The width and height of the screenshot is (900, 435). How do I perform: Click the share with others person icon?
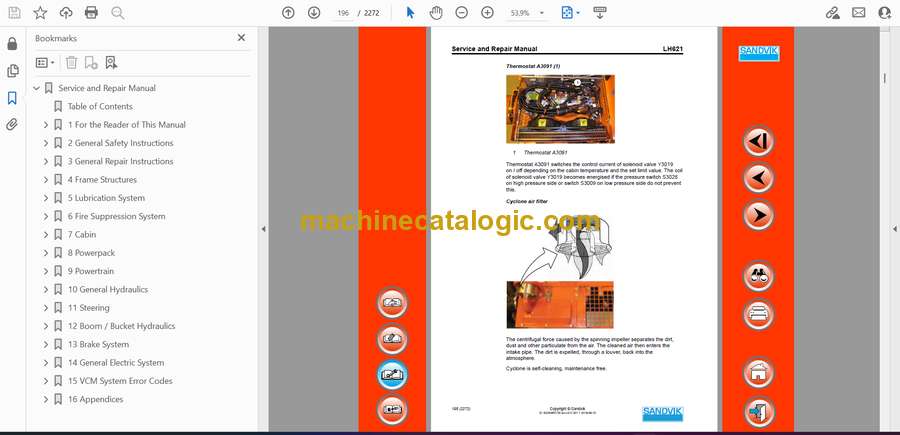[885, 13]
